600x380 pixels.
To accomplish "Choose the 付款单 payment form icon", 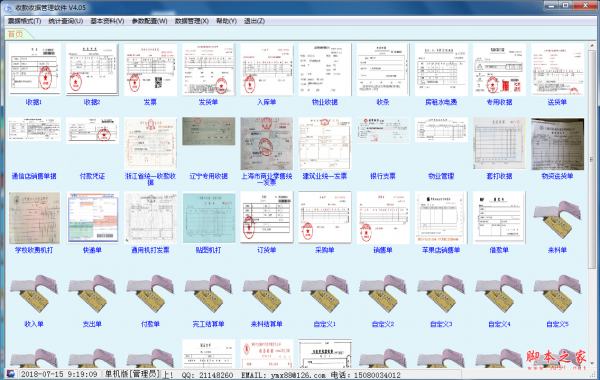I will pos(150,294).
